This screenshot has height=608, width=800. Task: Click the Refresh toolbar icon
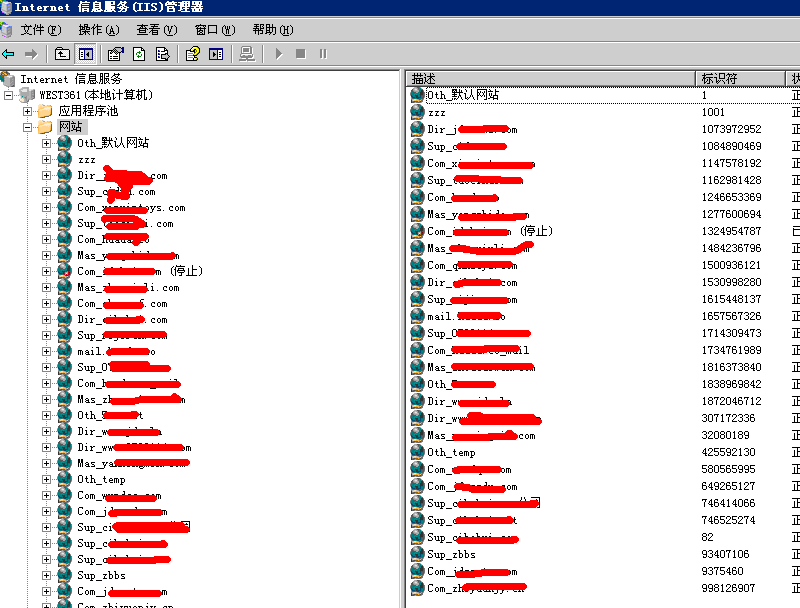[x=139, y=54]
